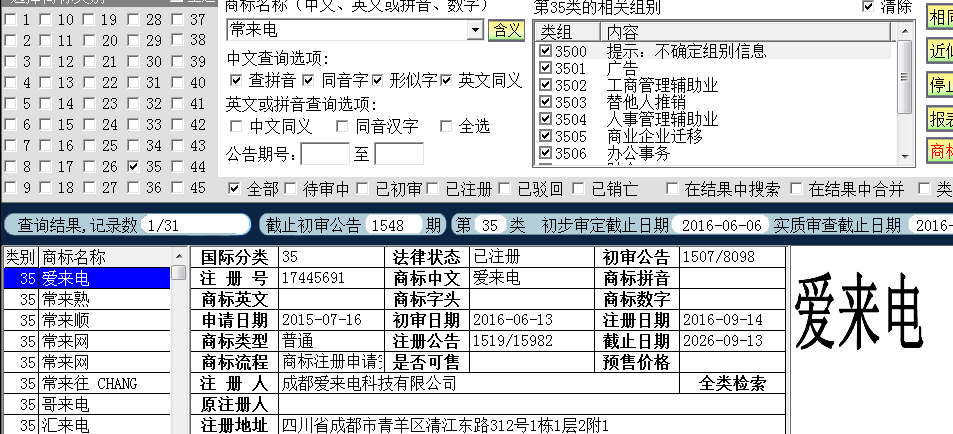
Task: Click the 1548 bulletin issue field
Action: coord(394,226)
